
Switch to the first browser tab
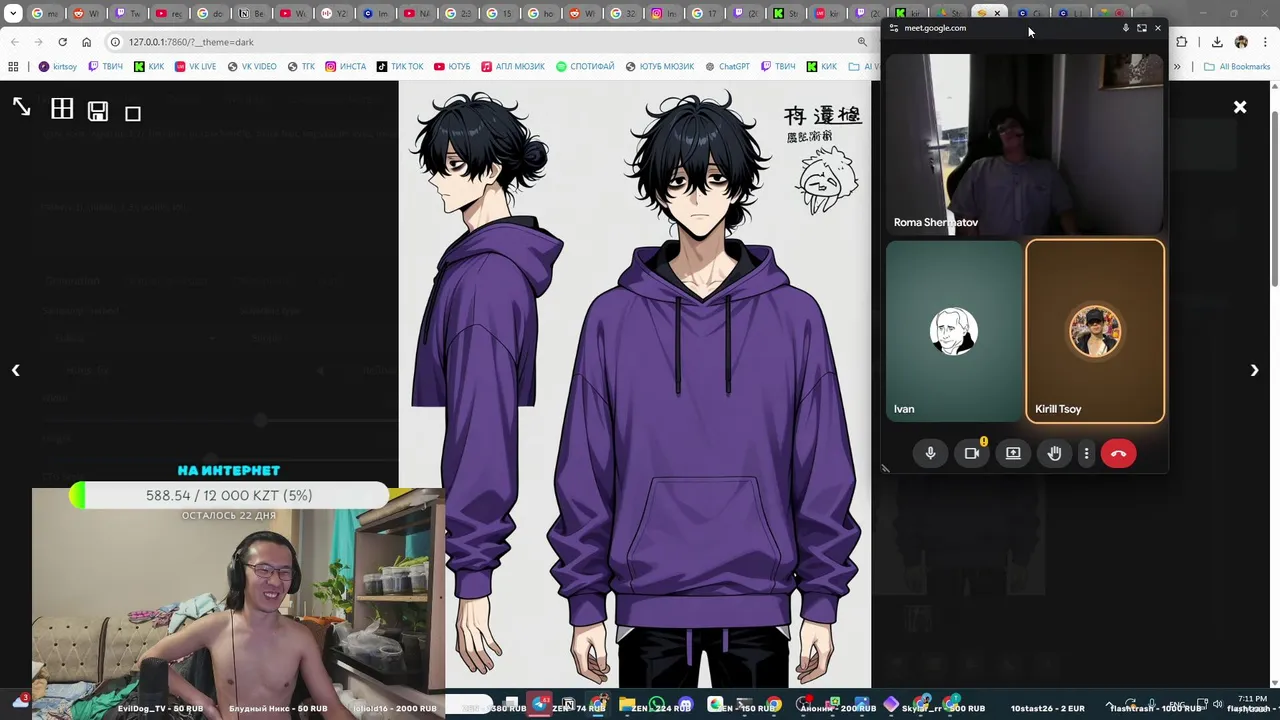pos(44,14)
